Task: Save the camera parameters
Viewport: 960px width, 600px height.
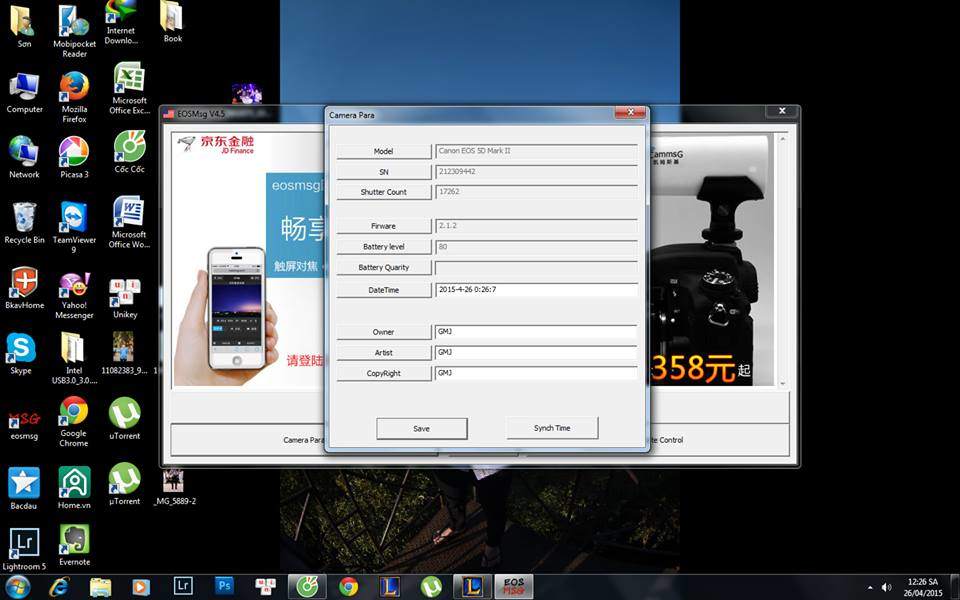Action: pyautogui.click(x=422, y=429)
